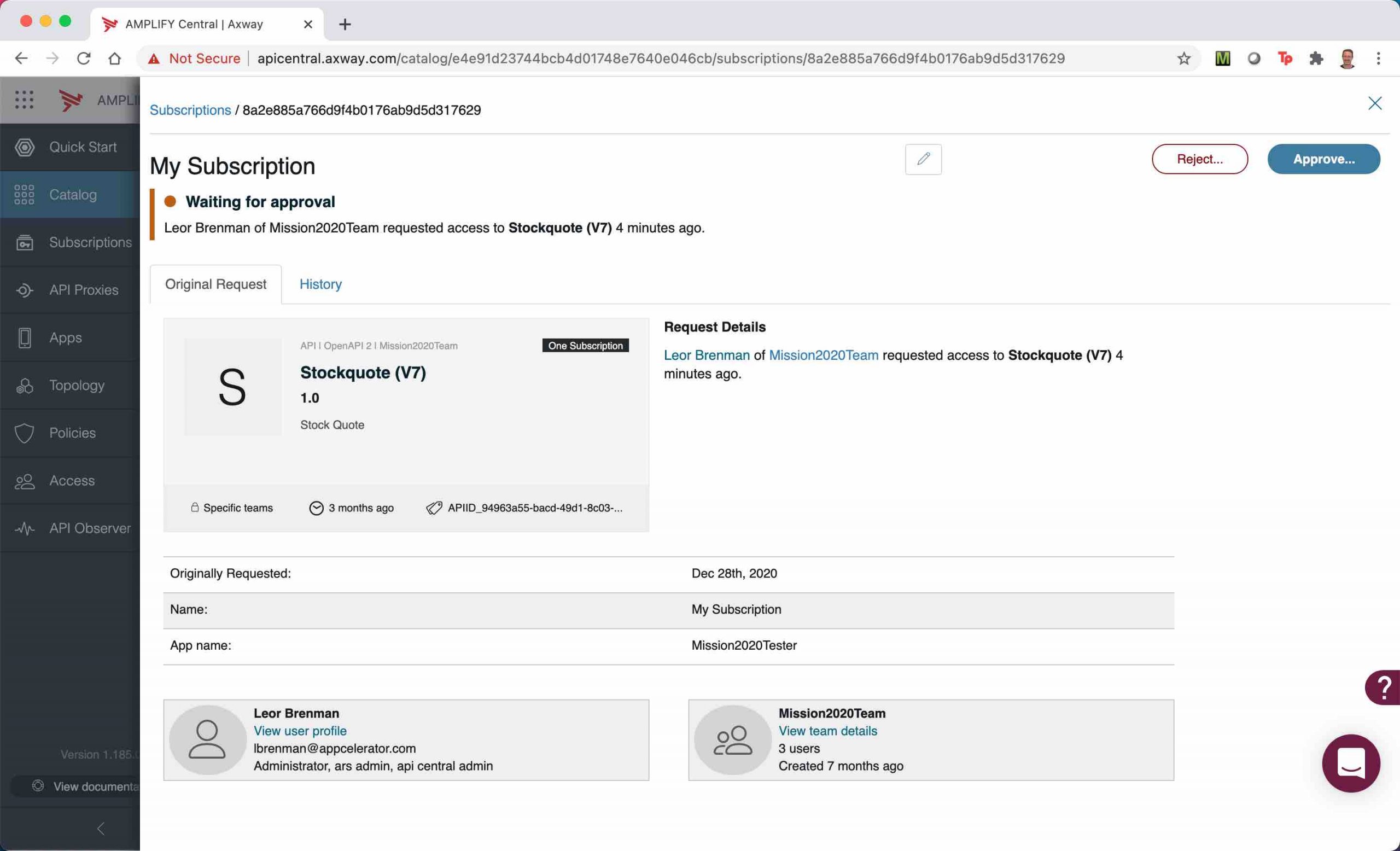Open API Proxies section
Screen dimensions: 1400x851
(70, 290)
